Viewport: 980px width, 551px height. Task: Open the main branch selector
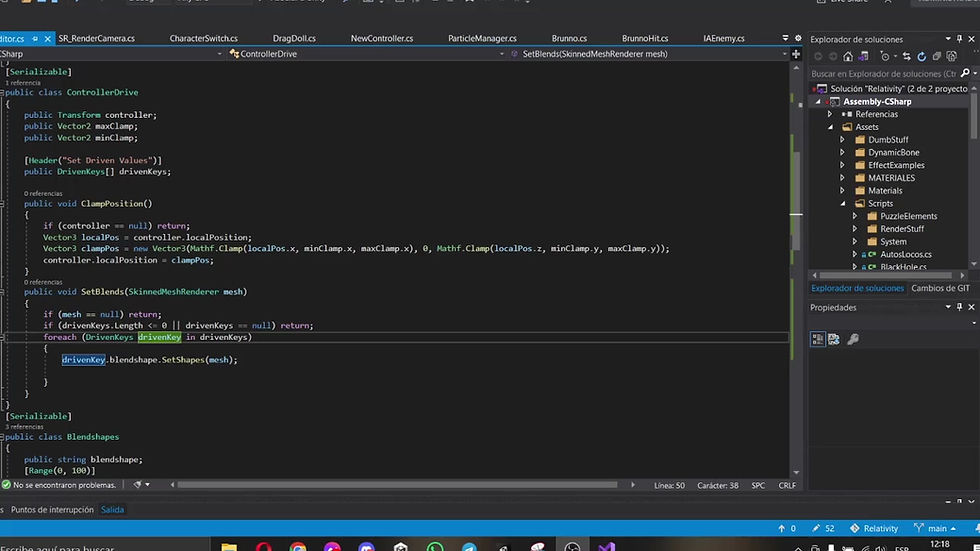pyautogui.click(x=934, y=529)
